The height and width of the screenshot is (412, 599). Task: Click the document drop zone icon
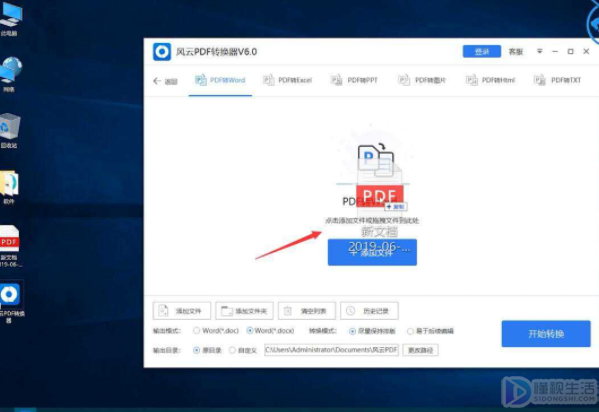click(x=376, y=161)
